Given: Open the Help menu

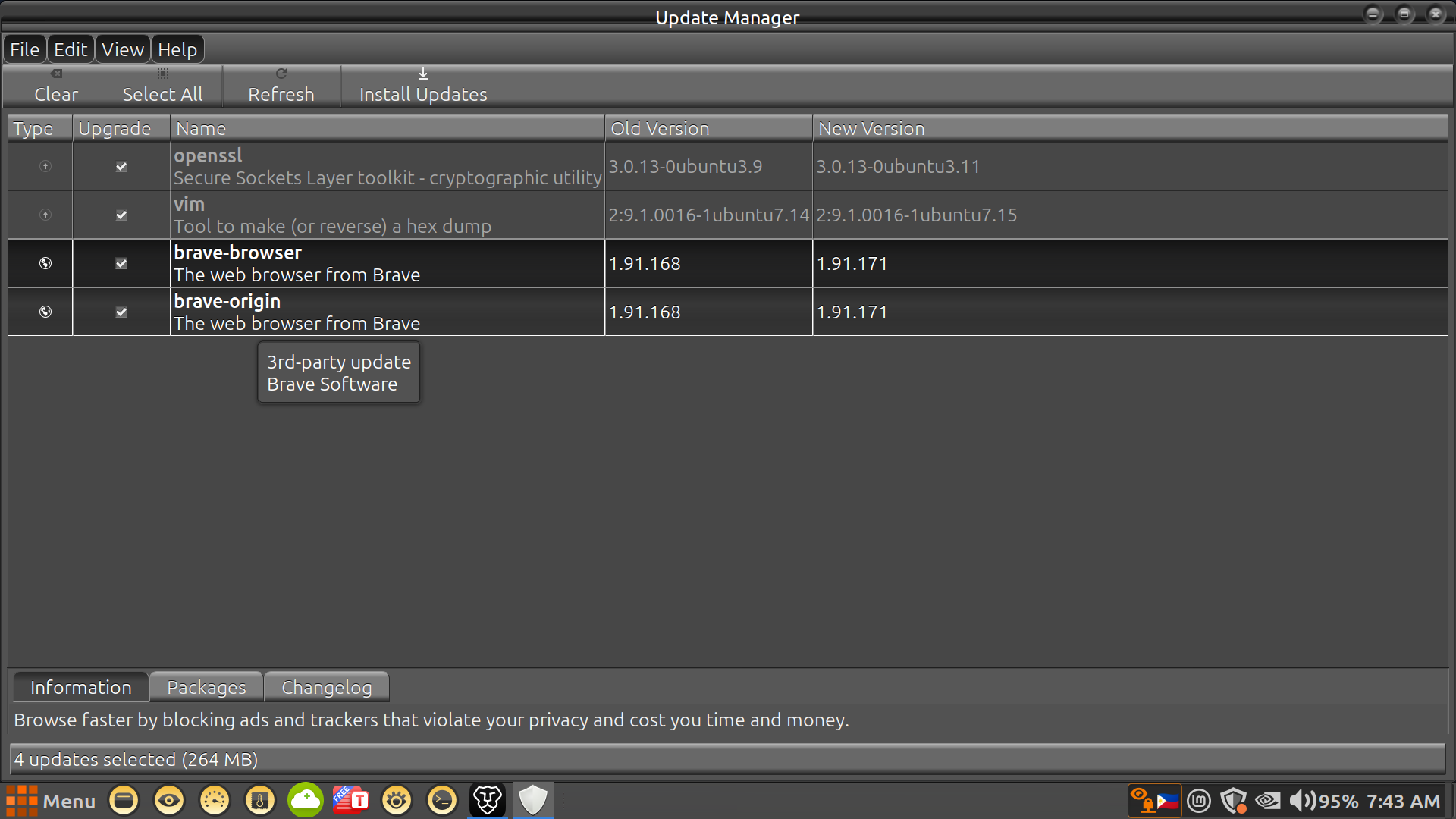Looking at the screenshot, I should 177,49.
